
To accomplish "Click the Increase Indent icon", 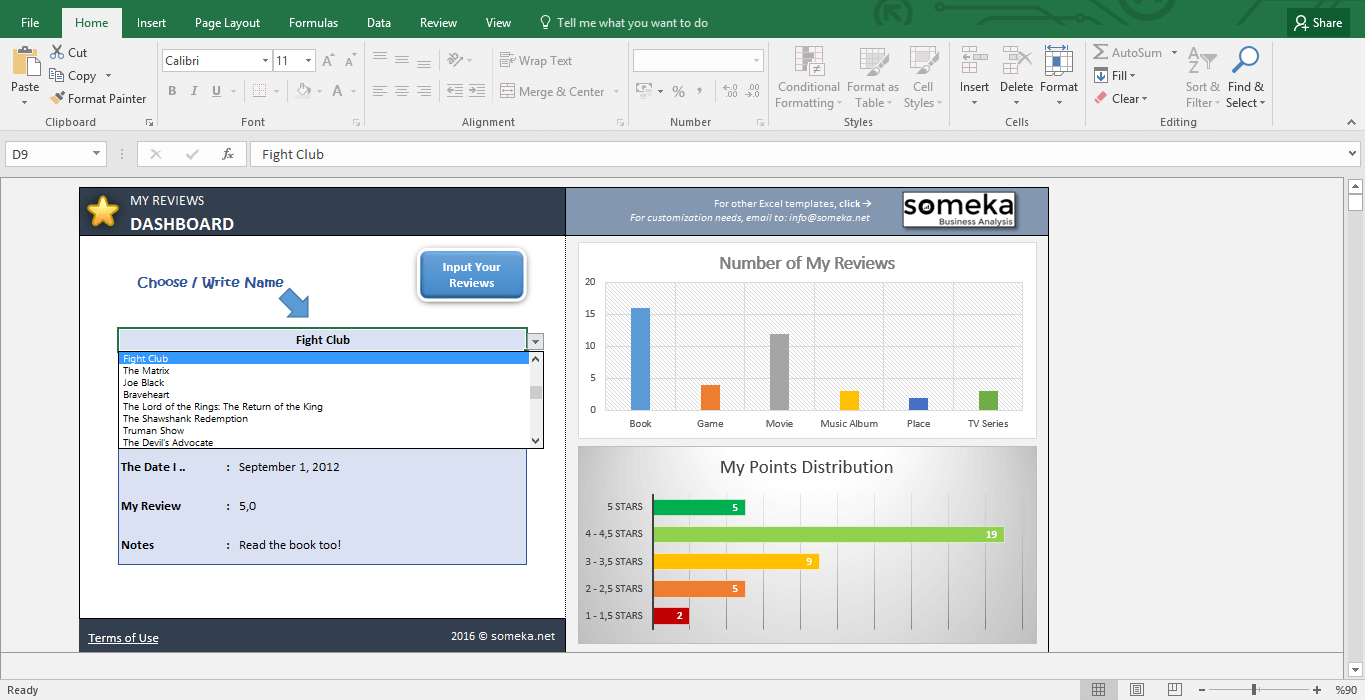I will click(477, 91).
